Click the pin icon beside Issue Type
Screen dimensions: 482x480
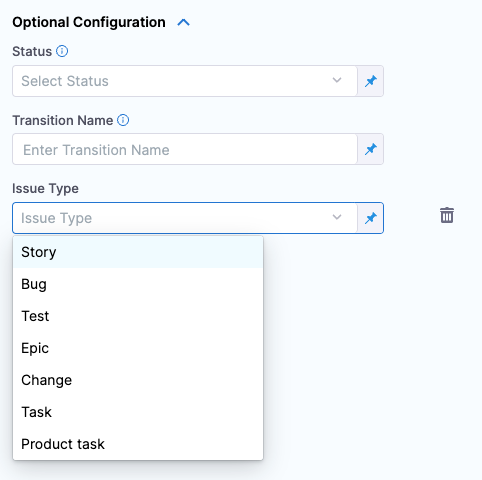pos(371,218)
